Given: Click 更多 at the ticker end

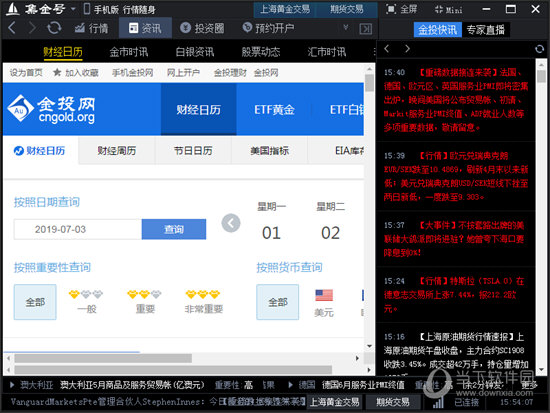Looking at the screenshot, I should pyautogui.click(x=529, y=385).
